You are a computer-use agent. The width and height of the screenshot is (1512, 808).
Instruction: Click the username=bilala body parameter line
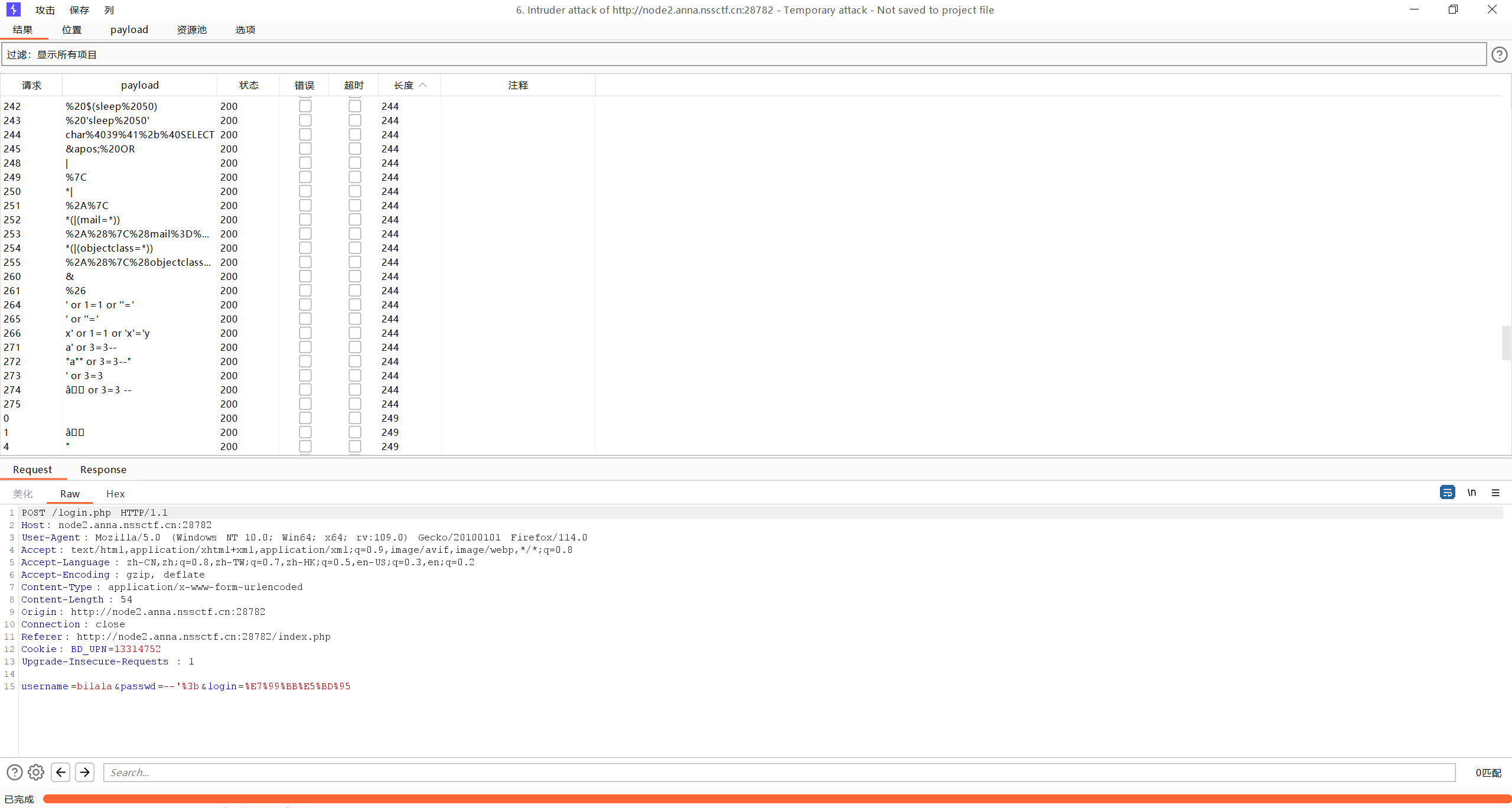(185, 686)
